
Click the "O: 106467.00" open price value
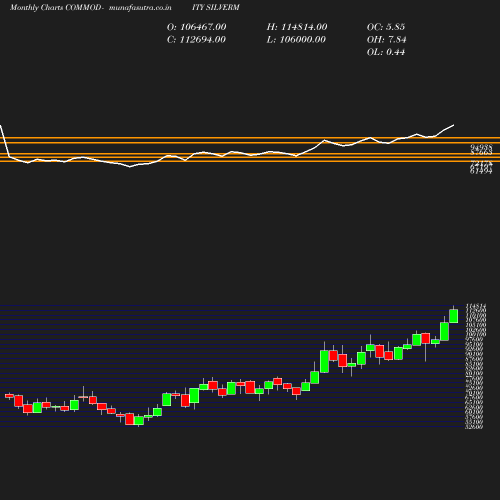click(x=196, y=27)
